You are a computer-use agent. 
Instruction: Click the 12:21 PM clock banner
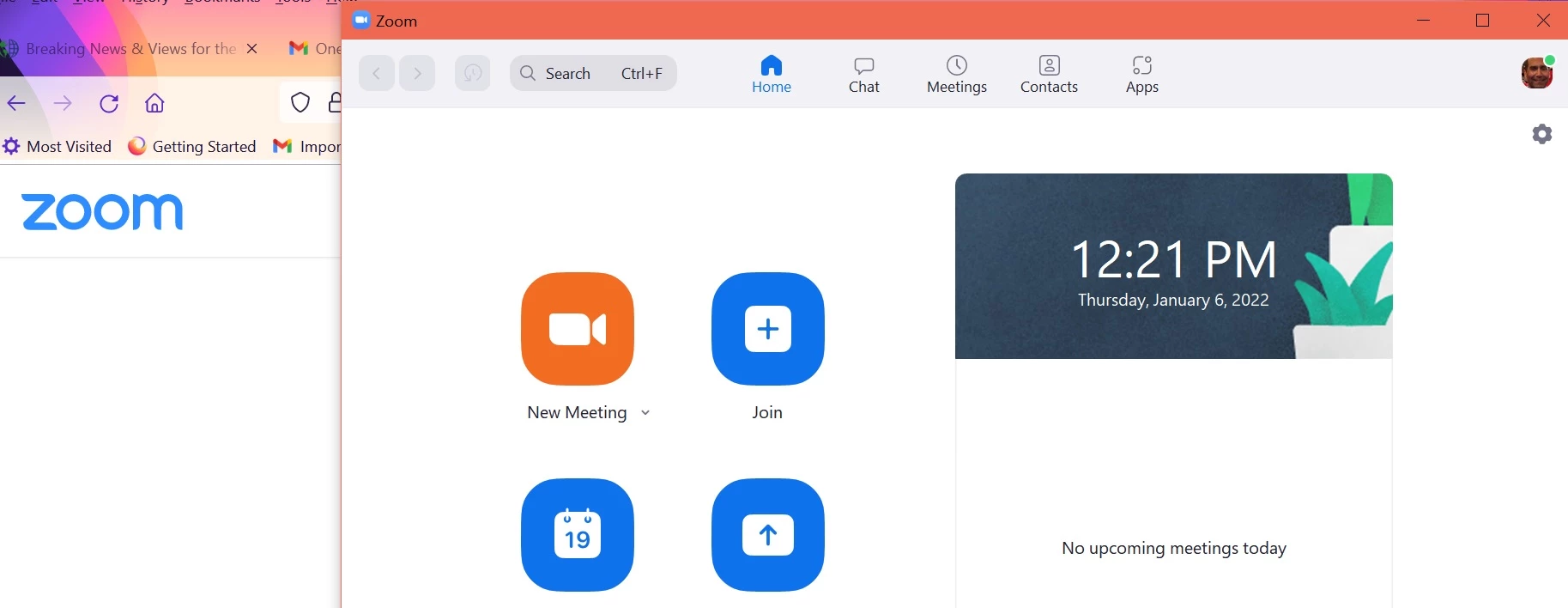1173,266
